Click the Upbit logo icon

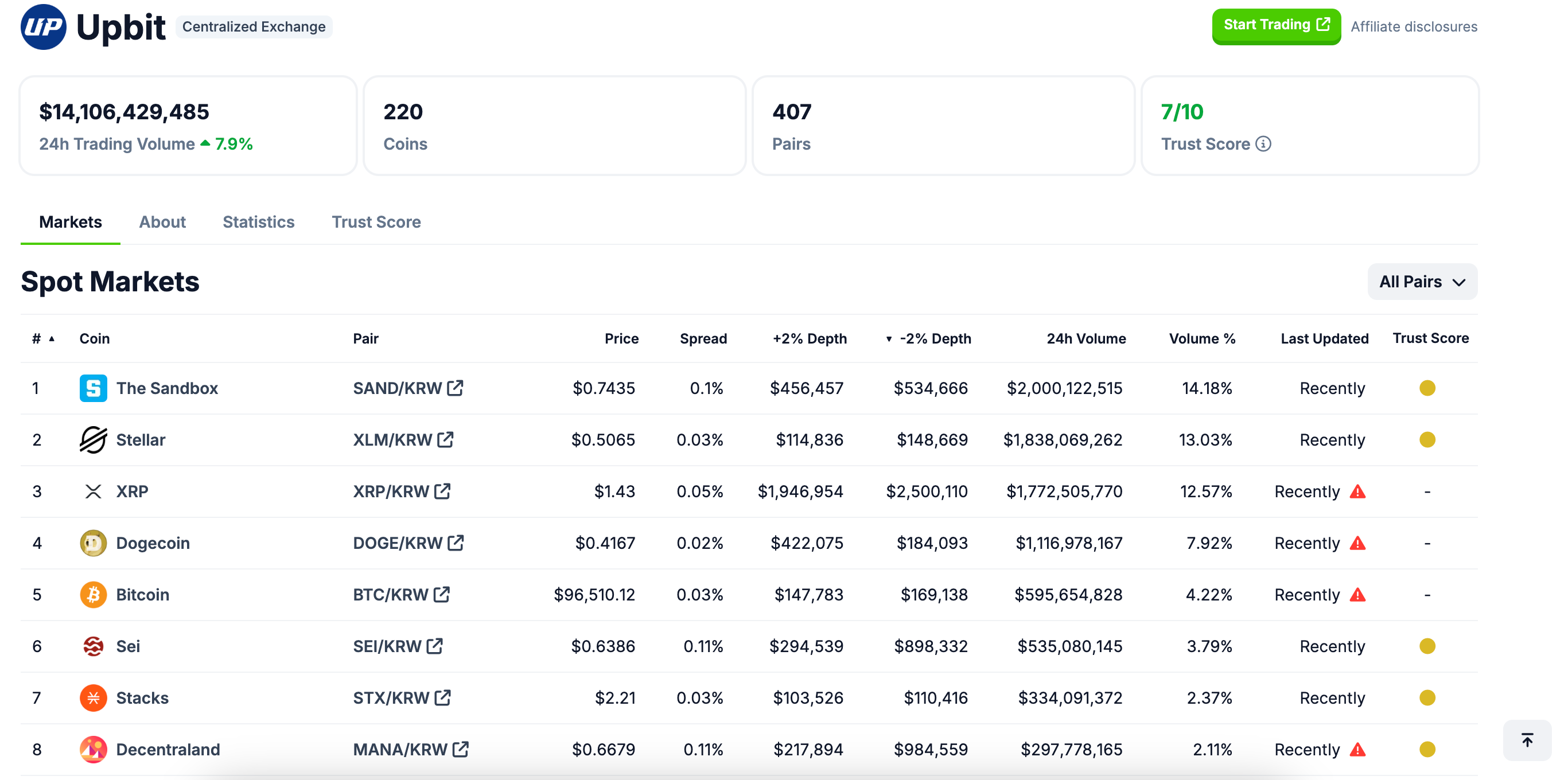tap(43, 27)
